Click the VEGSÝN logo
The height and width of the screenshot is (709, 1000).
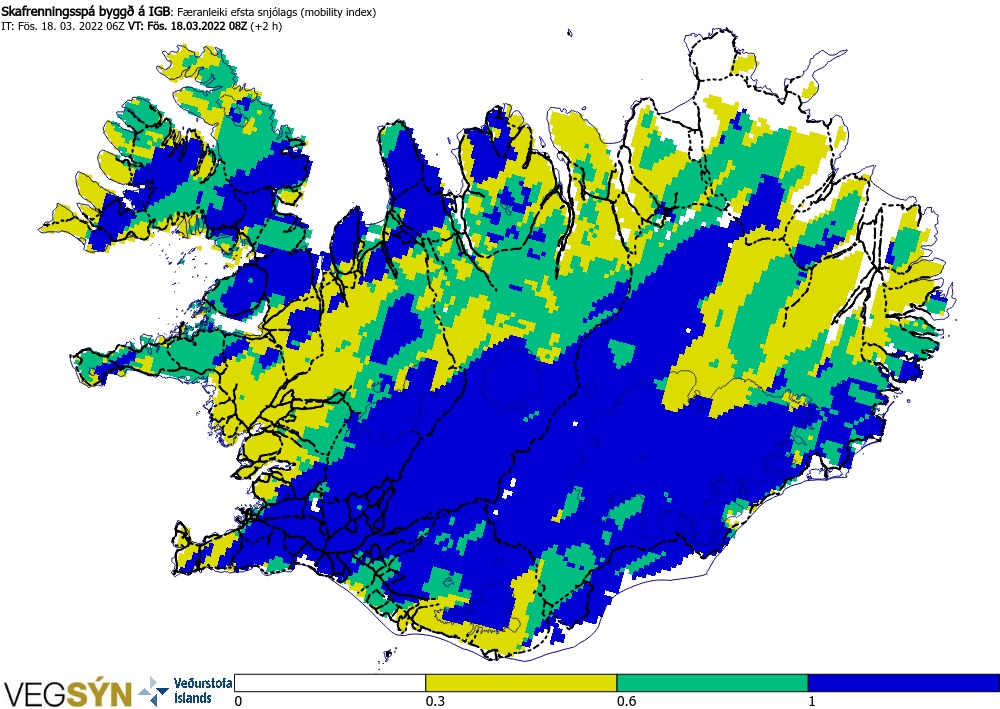pyautogui.click(x=68, y=693)
